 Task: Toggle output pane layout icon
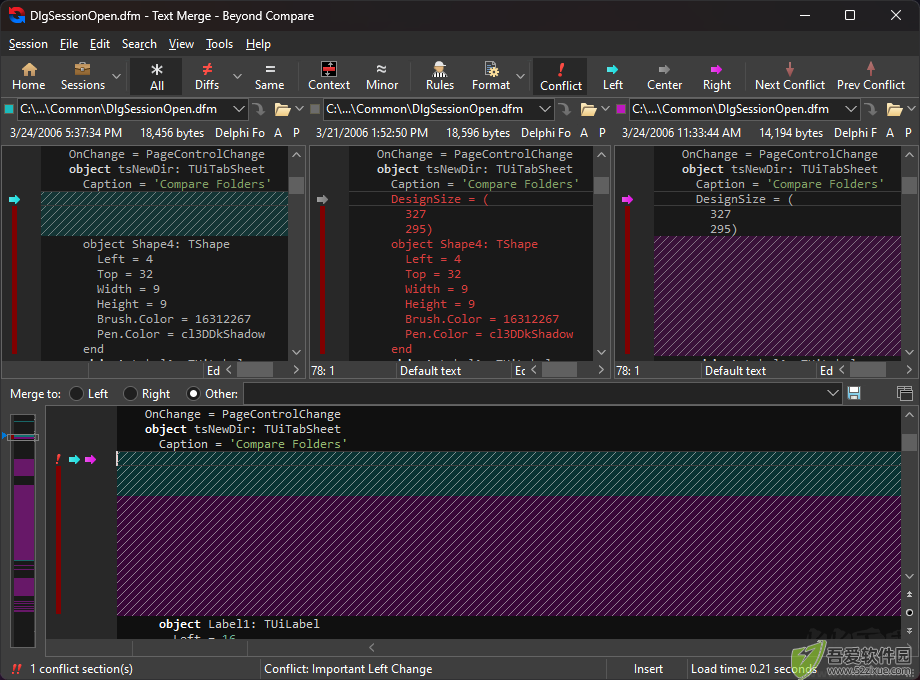coord(904,393)
